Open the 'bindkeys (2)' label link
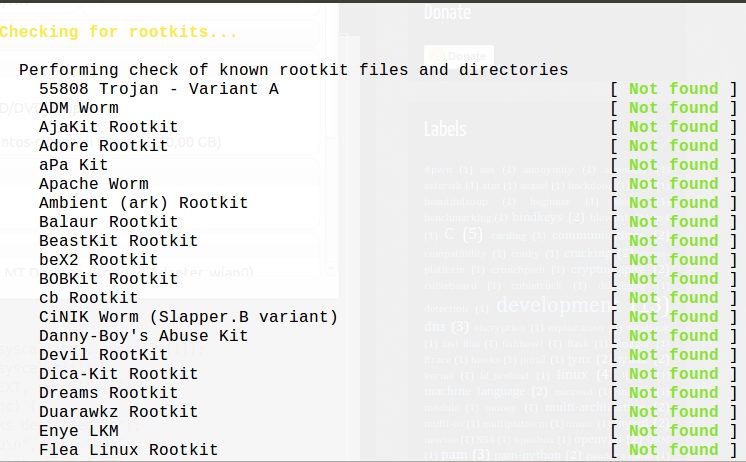The image size is (746, 462). click(548, 217)
